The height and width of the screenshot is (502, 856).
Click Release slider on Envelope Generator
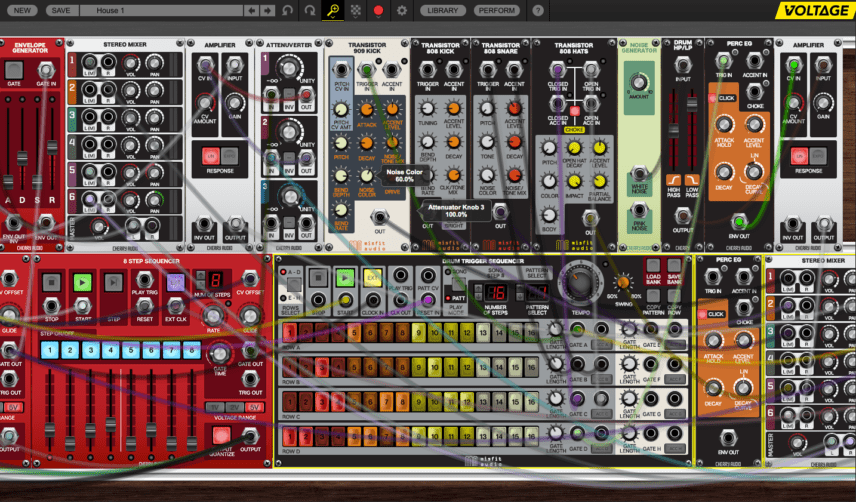point(52,147)
